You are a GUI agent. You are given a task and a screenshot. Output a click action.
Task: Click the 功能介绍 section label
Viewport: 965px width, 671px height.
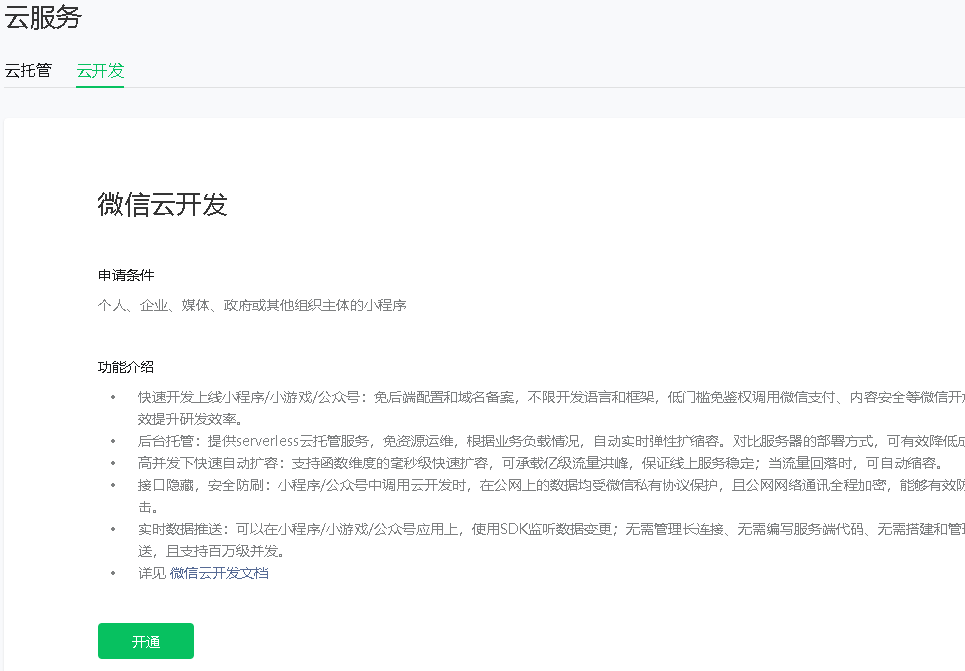pyautogui.click(x=126, y=368)
